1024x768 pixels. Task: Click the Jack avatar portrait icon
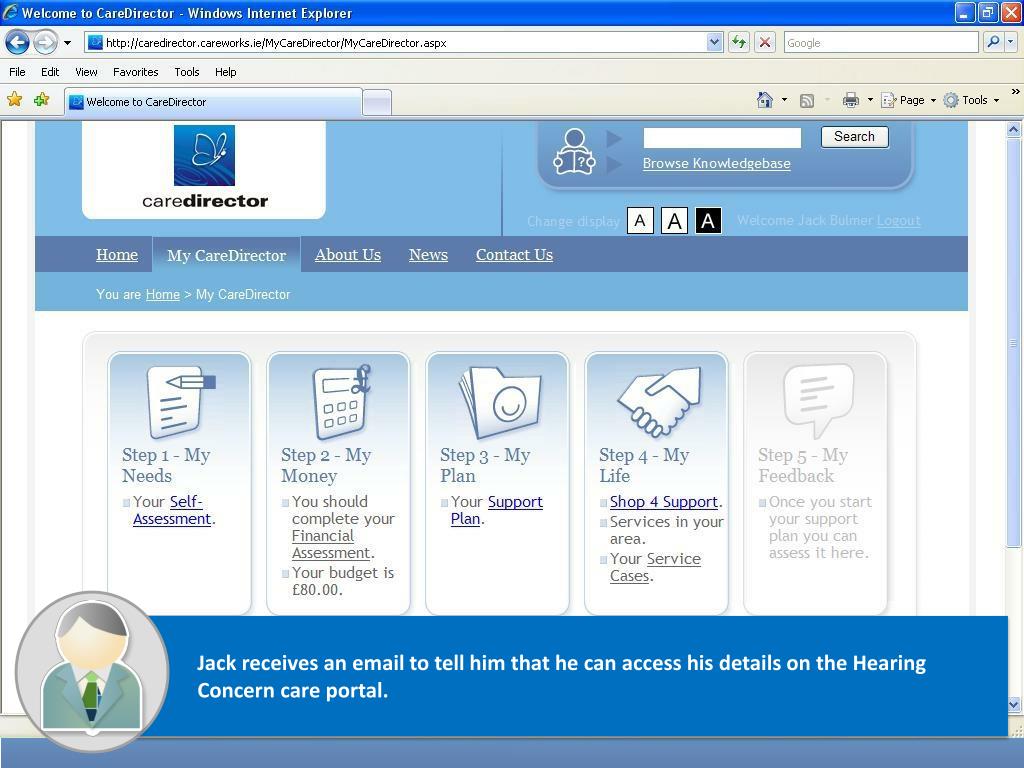(92, 672)
